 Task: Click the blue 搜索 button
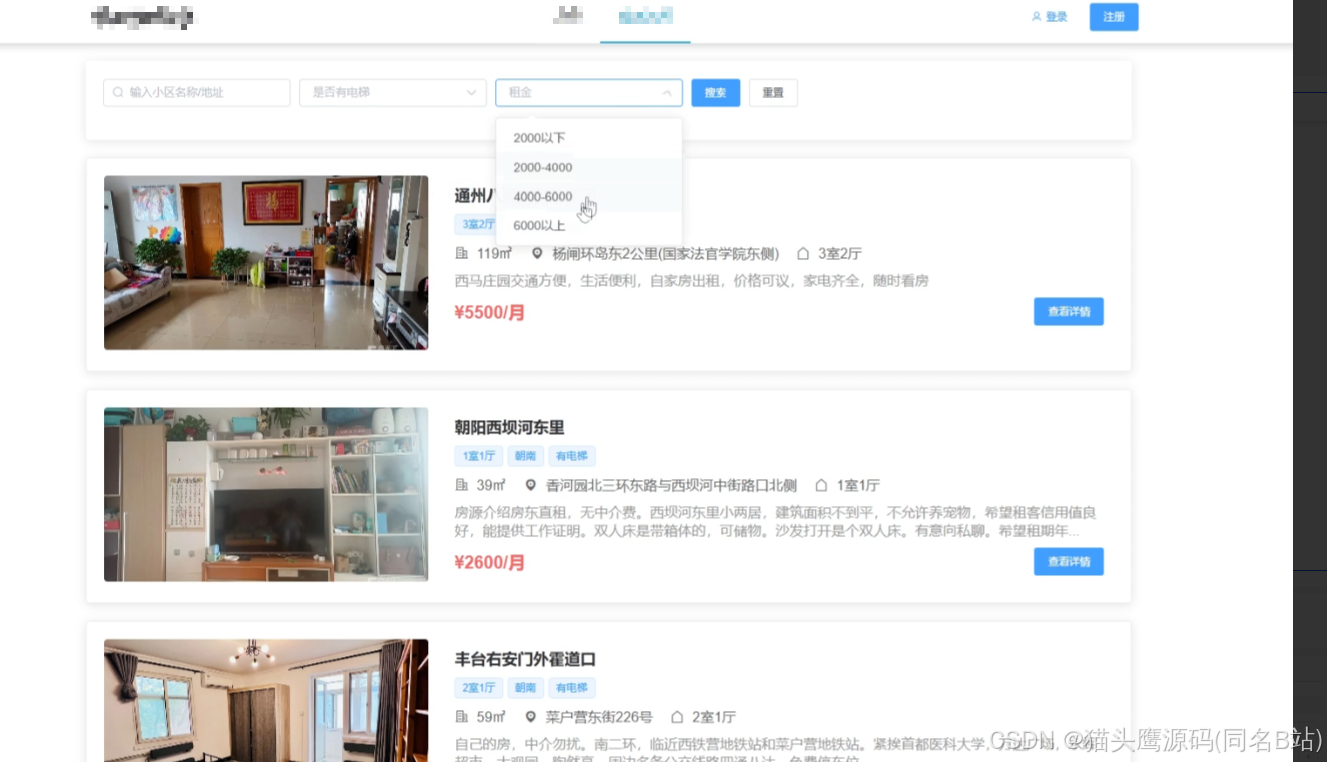point(715,92)
